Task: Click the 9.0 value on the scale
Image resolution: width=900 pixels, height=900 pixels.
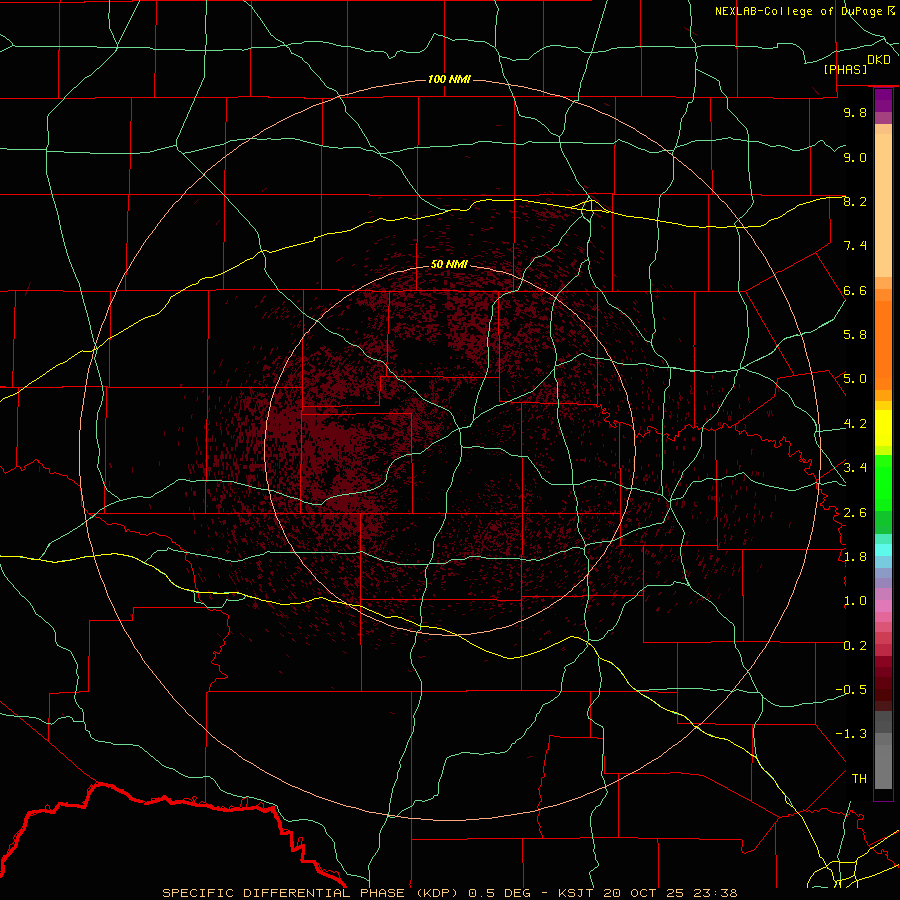Action: [x=855, y=157]
